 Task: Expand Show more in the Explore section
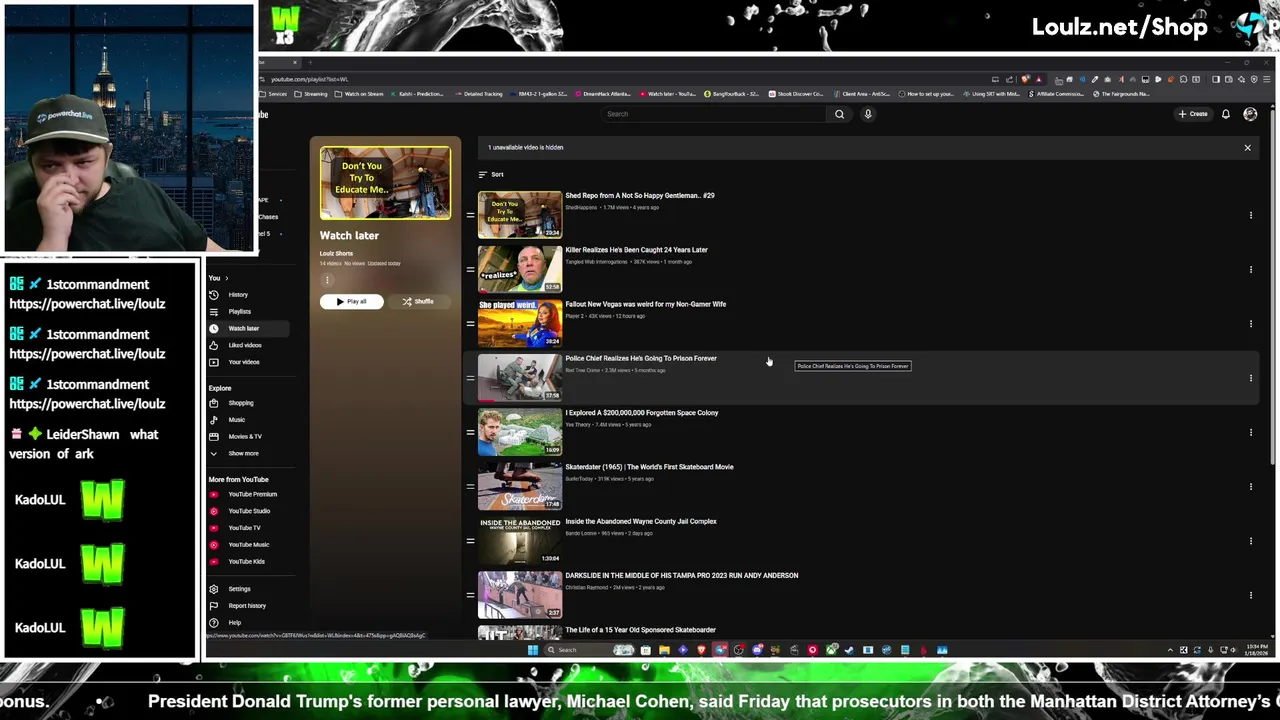243,453
